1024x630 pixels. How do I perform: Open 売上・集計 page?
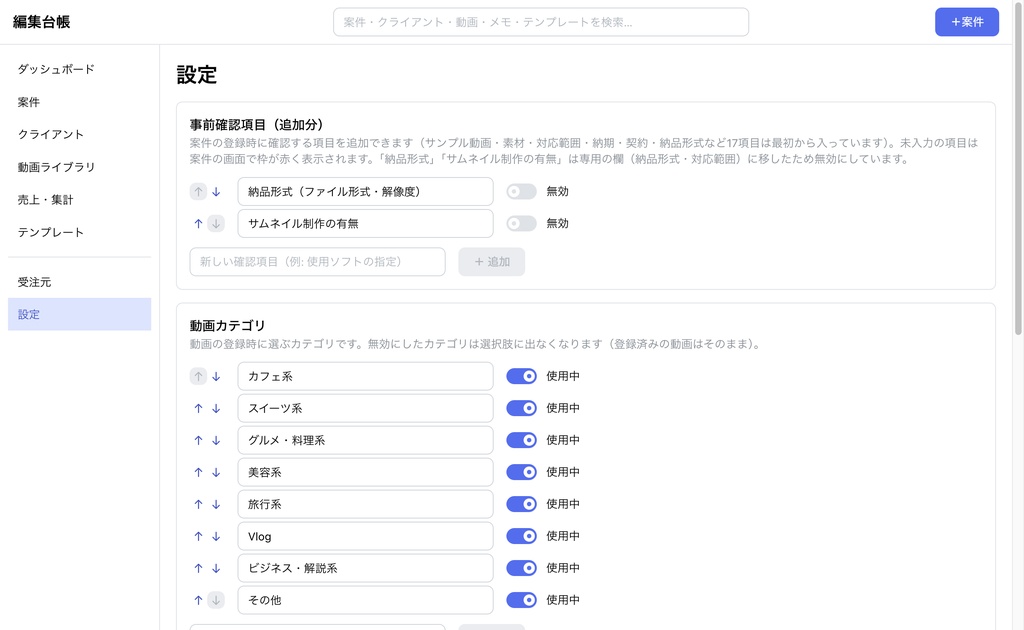80,200
